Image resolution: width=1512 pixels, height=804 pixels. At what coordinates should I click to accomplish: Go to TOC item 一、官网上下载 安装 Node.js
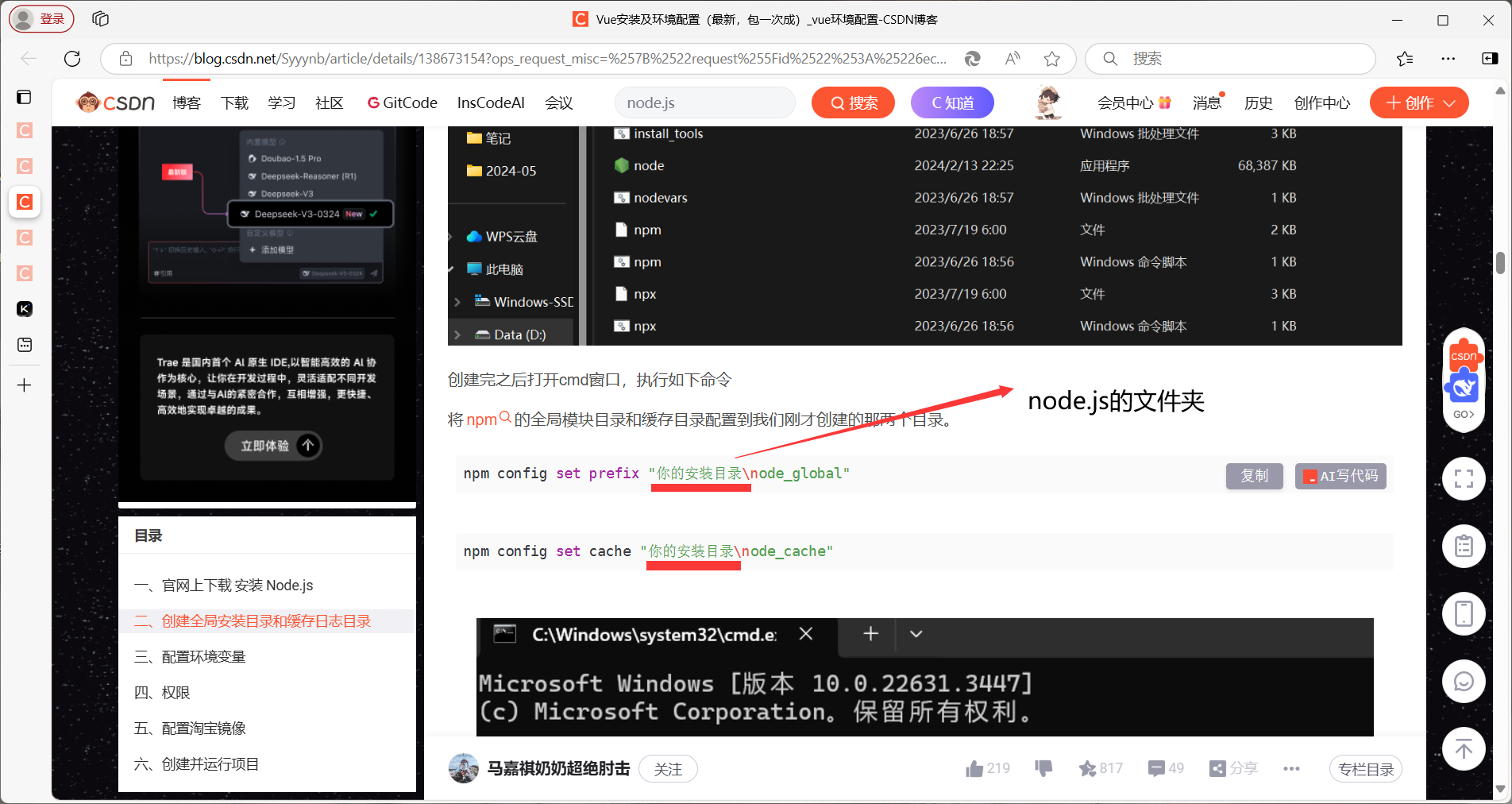click(224, 586)
